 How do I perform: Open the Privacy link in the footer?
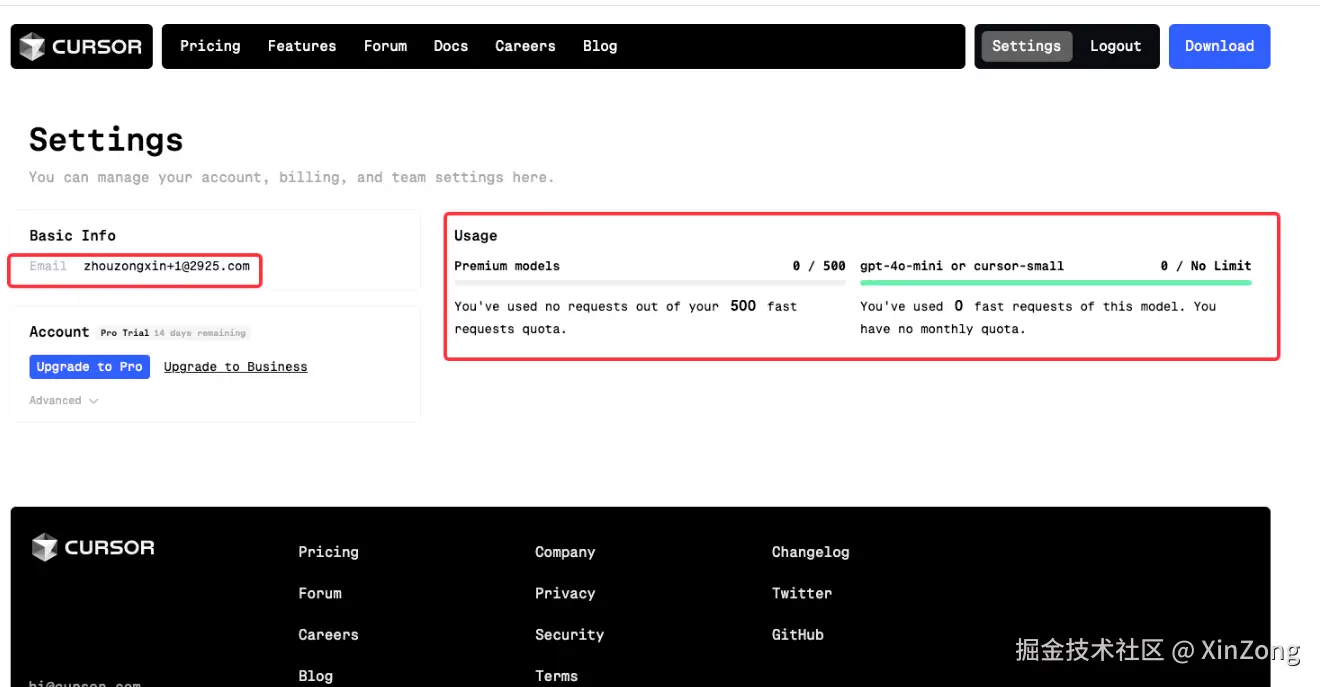(x=565, y=593)
